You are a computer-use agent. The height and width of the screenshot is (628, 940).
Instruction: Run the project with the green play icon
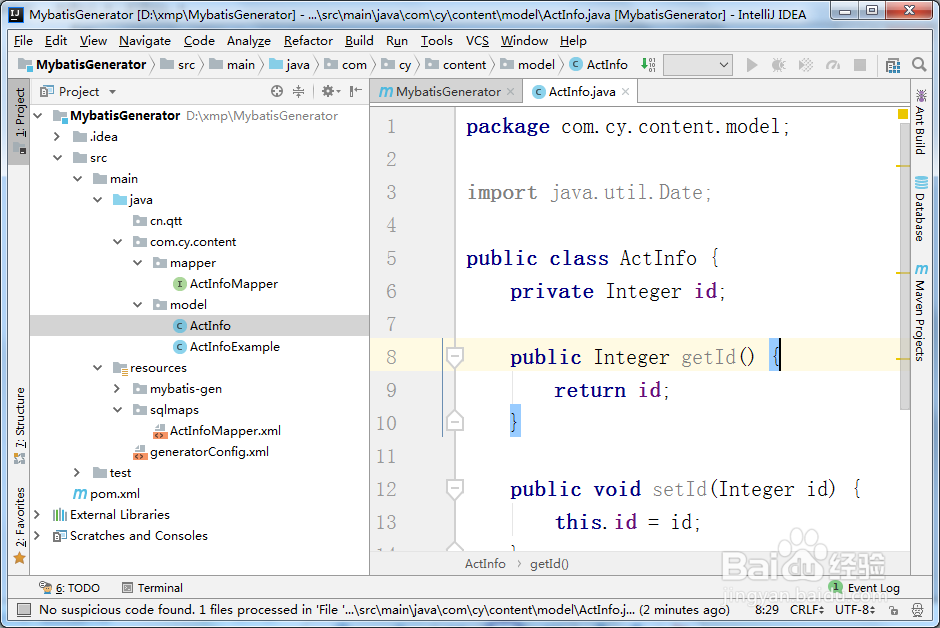[751, 65]
